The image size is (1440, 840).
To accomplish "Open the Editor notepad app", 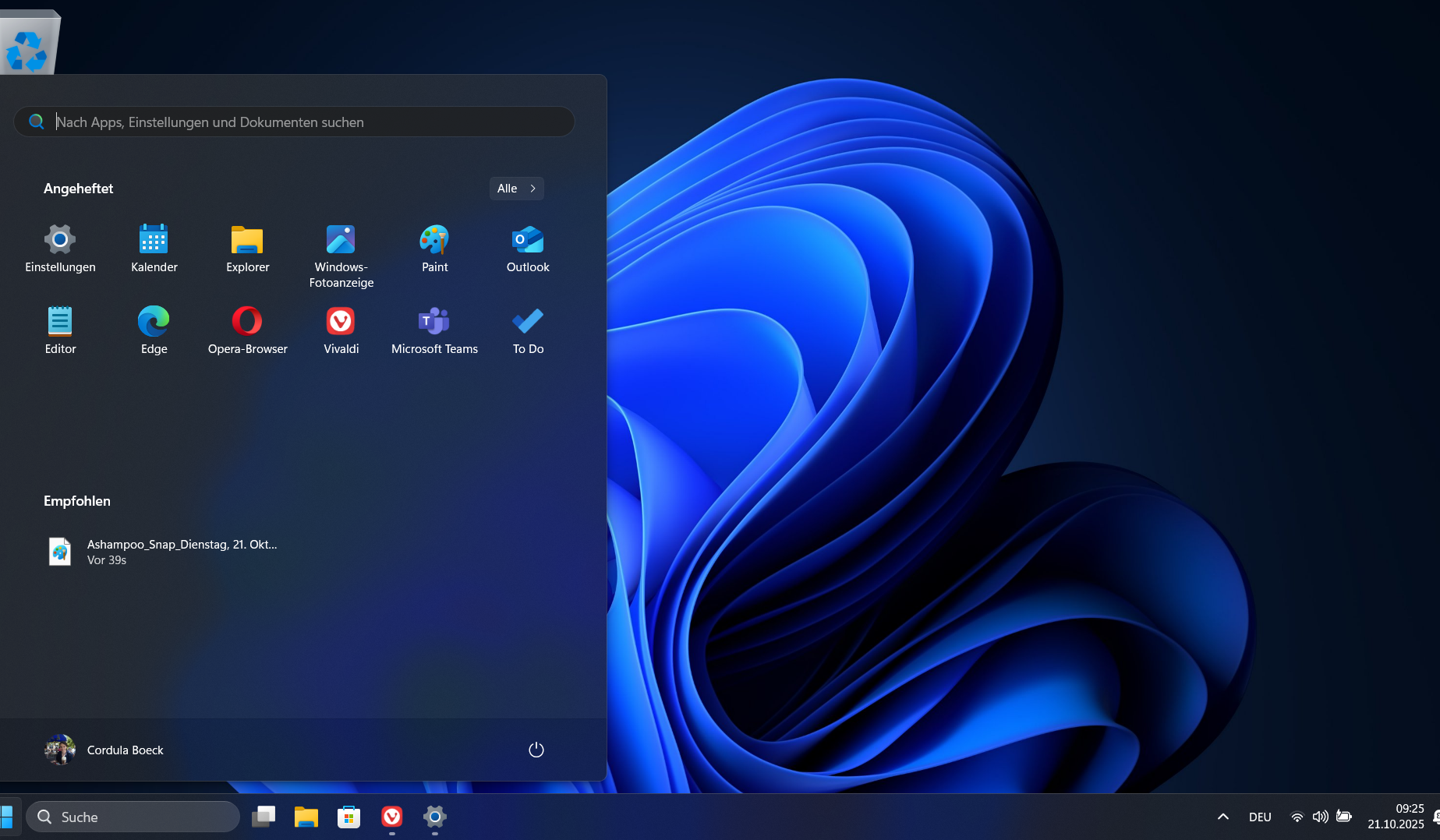I will click(60, 330).
